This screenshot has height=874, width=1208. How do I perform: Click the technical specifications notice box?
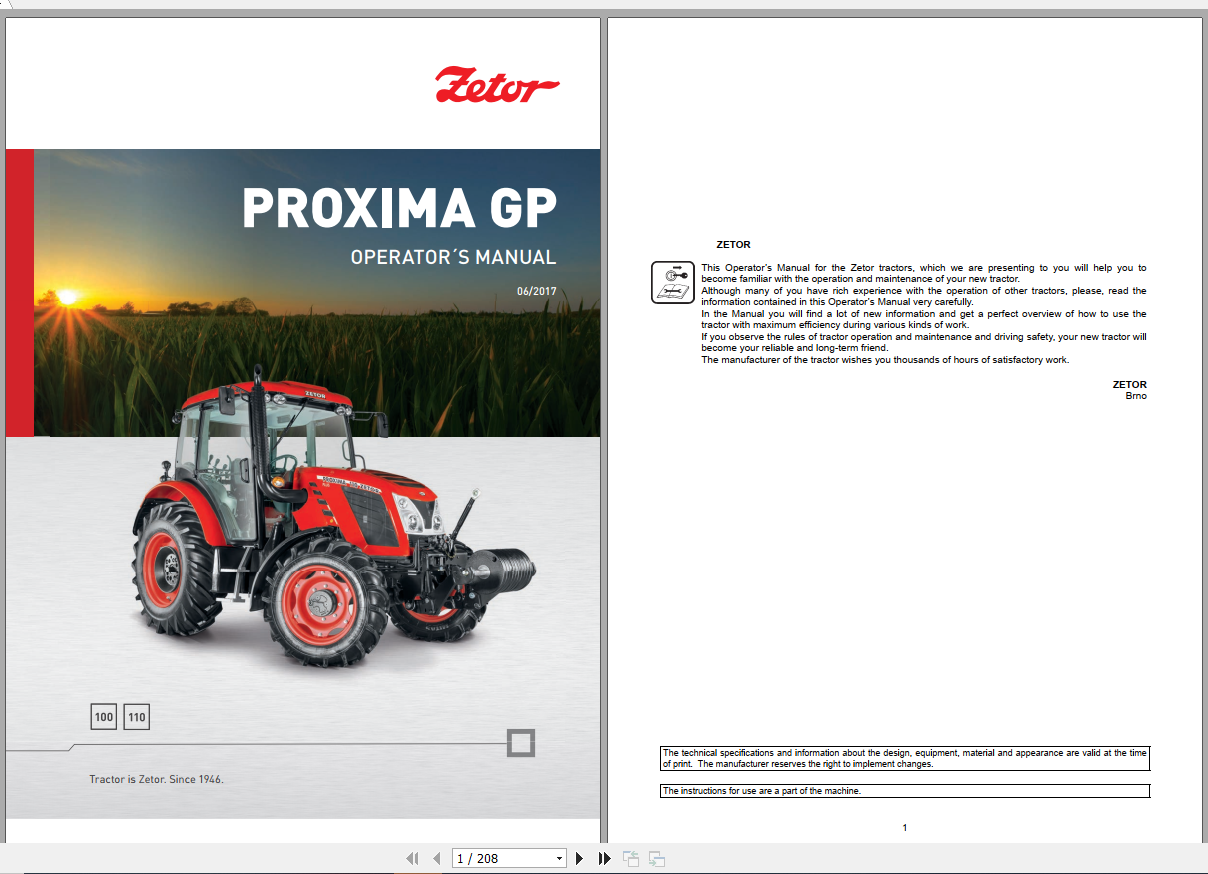pos(905,758)
